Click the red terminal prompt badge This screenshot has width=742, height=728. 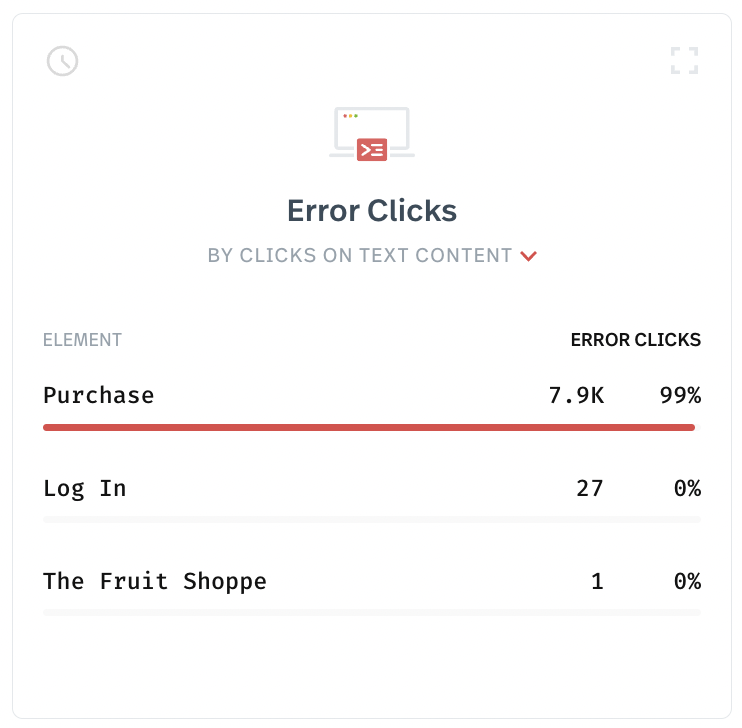click(x=372, y=150)
